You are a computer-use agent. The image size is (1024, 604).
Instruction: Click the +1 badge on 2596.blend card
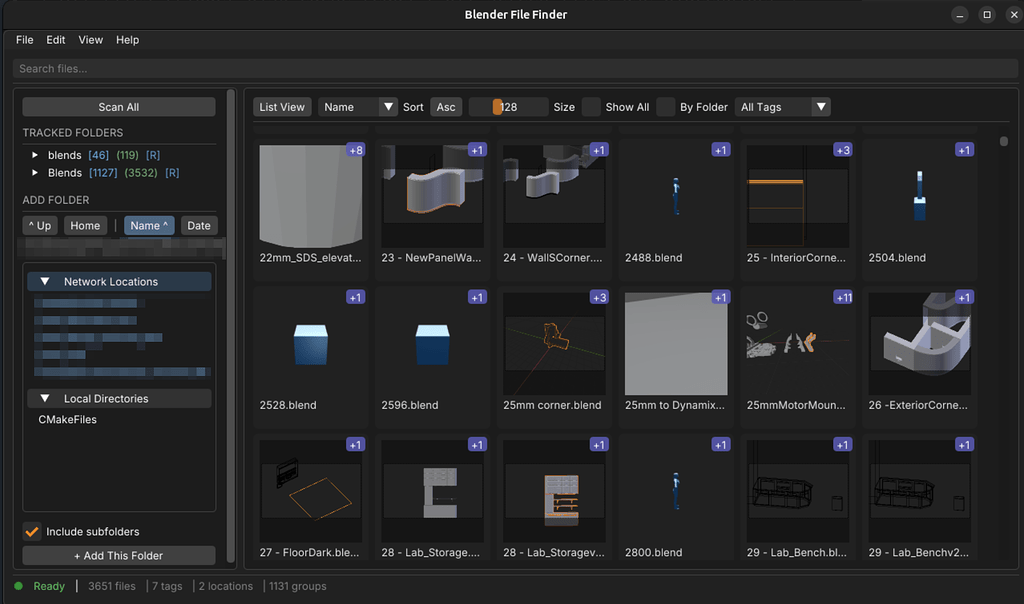477,298
